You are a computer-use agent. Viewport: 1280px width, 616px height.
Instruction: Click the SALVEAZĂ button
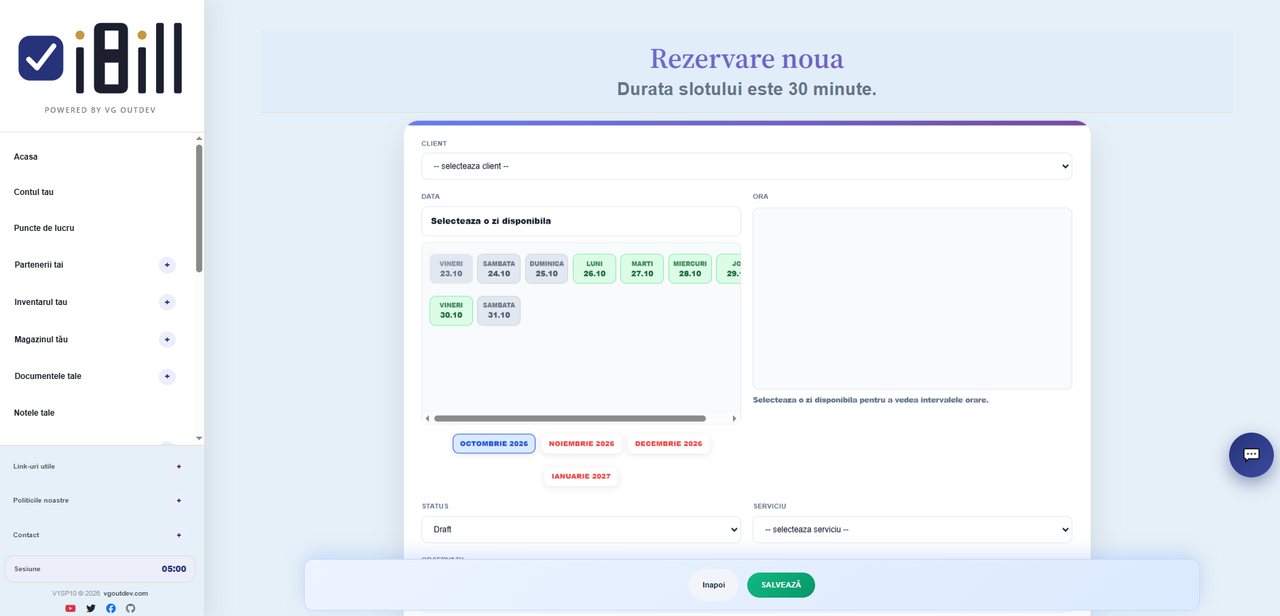point(781,585)
